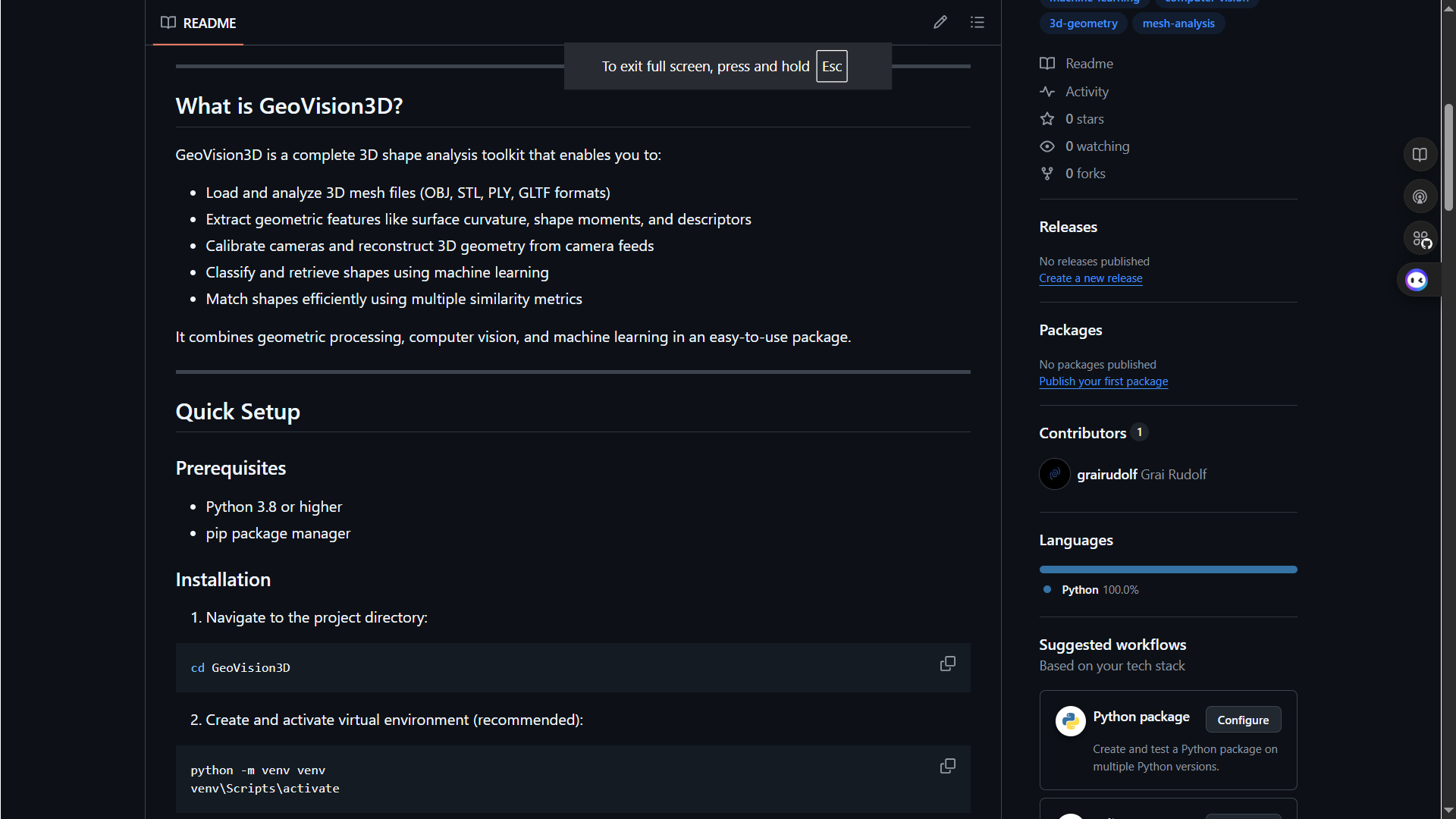
Task: Click 'Python 3.8 or higher' list item
Action: pyautogui.click(x=274, y=507)
